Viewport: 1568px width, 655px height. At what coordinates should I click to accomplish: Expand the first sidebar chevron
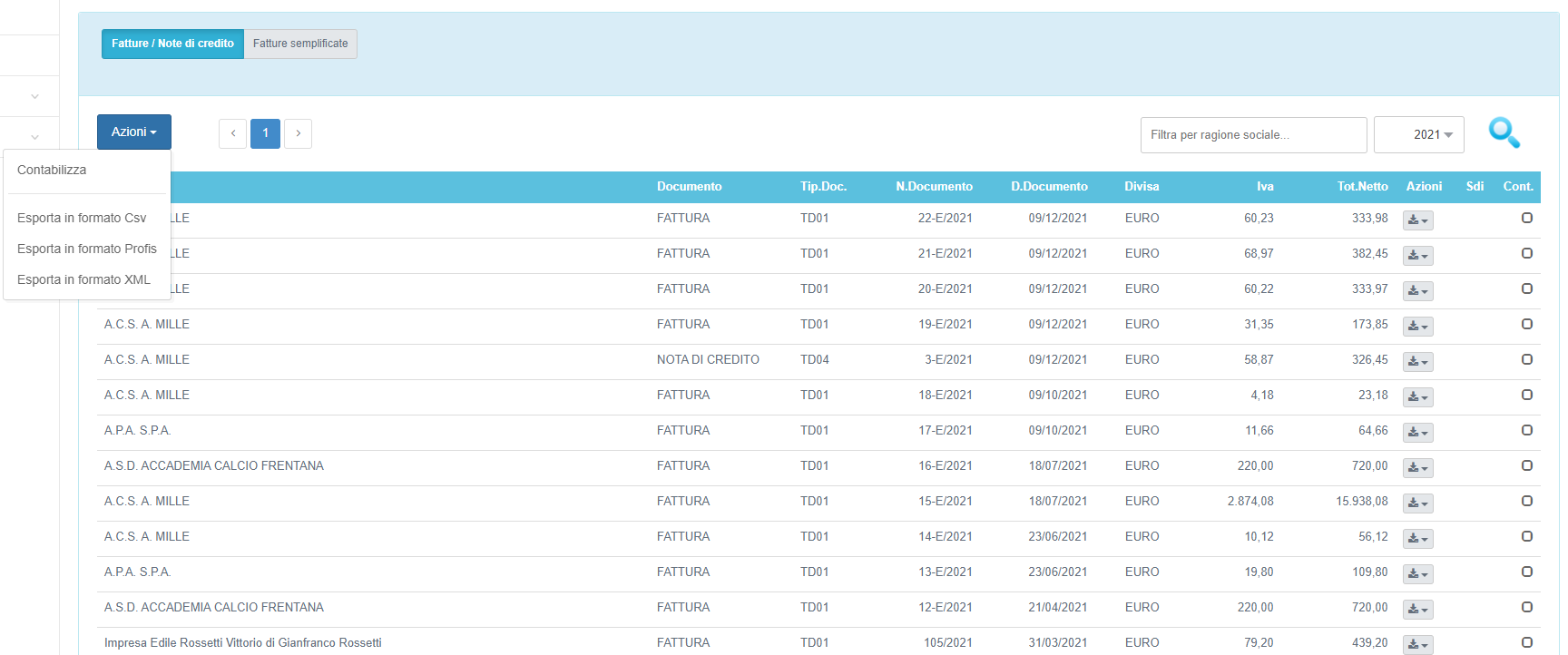point(34,96)
